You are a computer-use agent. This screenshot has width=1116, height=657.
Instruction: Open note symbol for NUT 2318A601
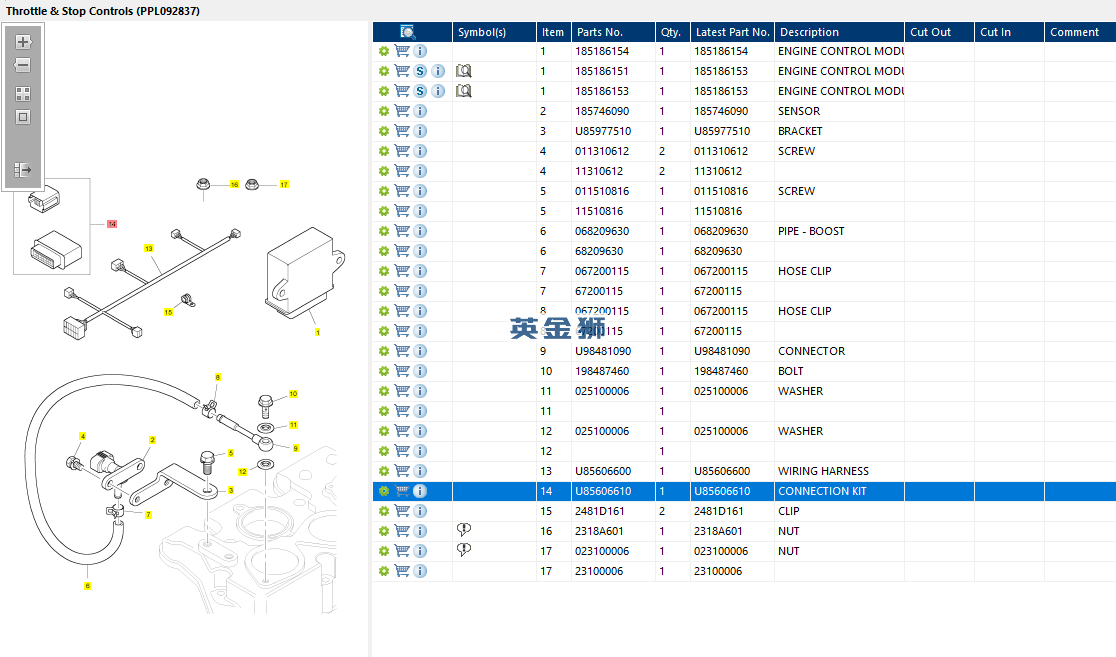(463, 530)
